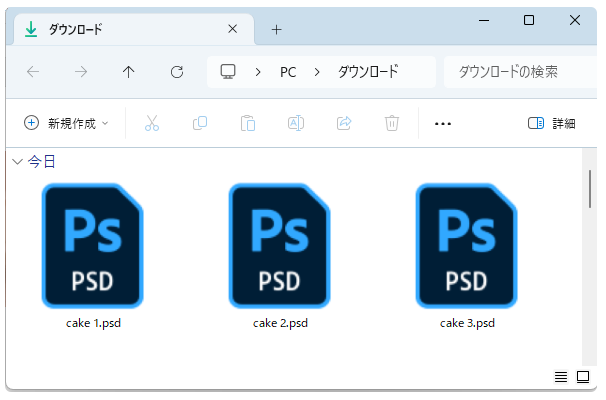Click the Copy icon in toolbar
The height and width of the screenshot is (400, 606).
pyautogui.click(x=200, y=123)
